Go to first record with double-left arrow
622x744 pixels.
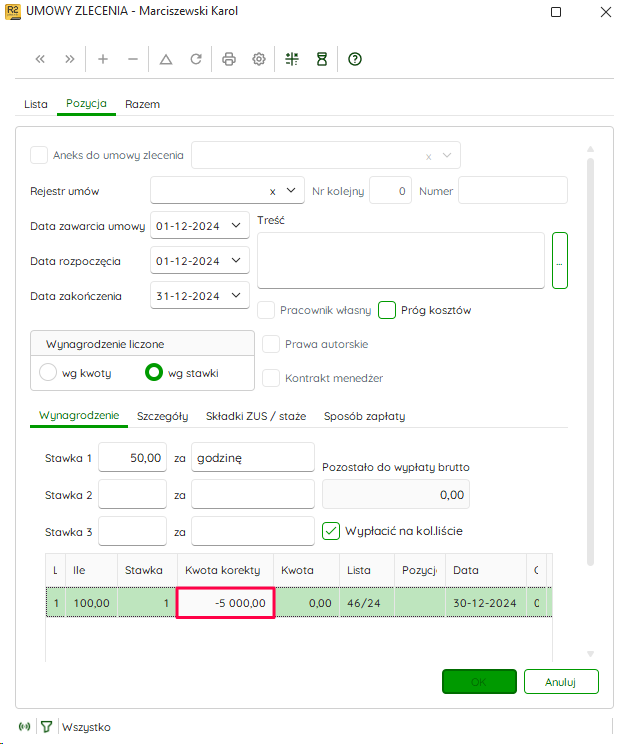point(40,59)
